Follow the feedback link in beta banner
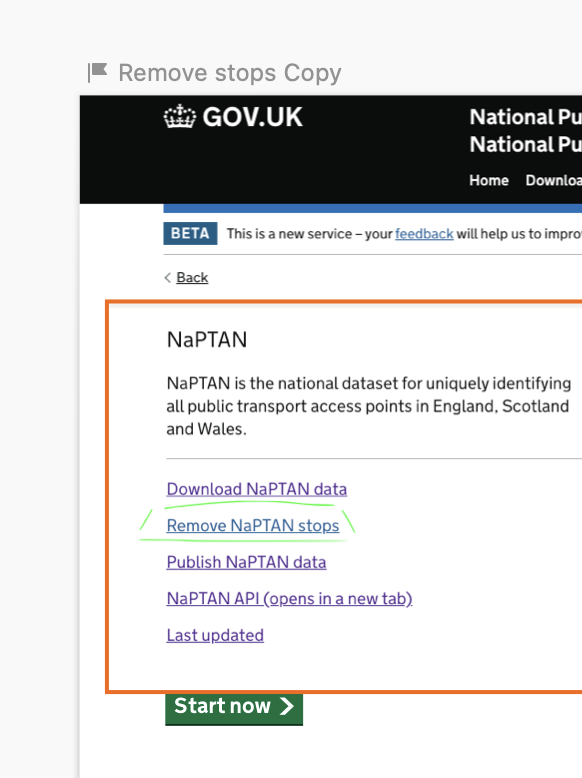 pos(424,234)
